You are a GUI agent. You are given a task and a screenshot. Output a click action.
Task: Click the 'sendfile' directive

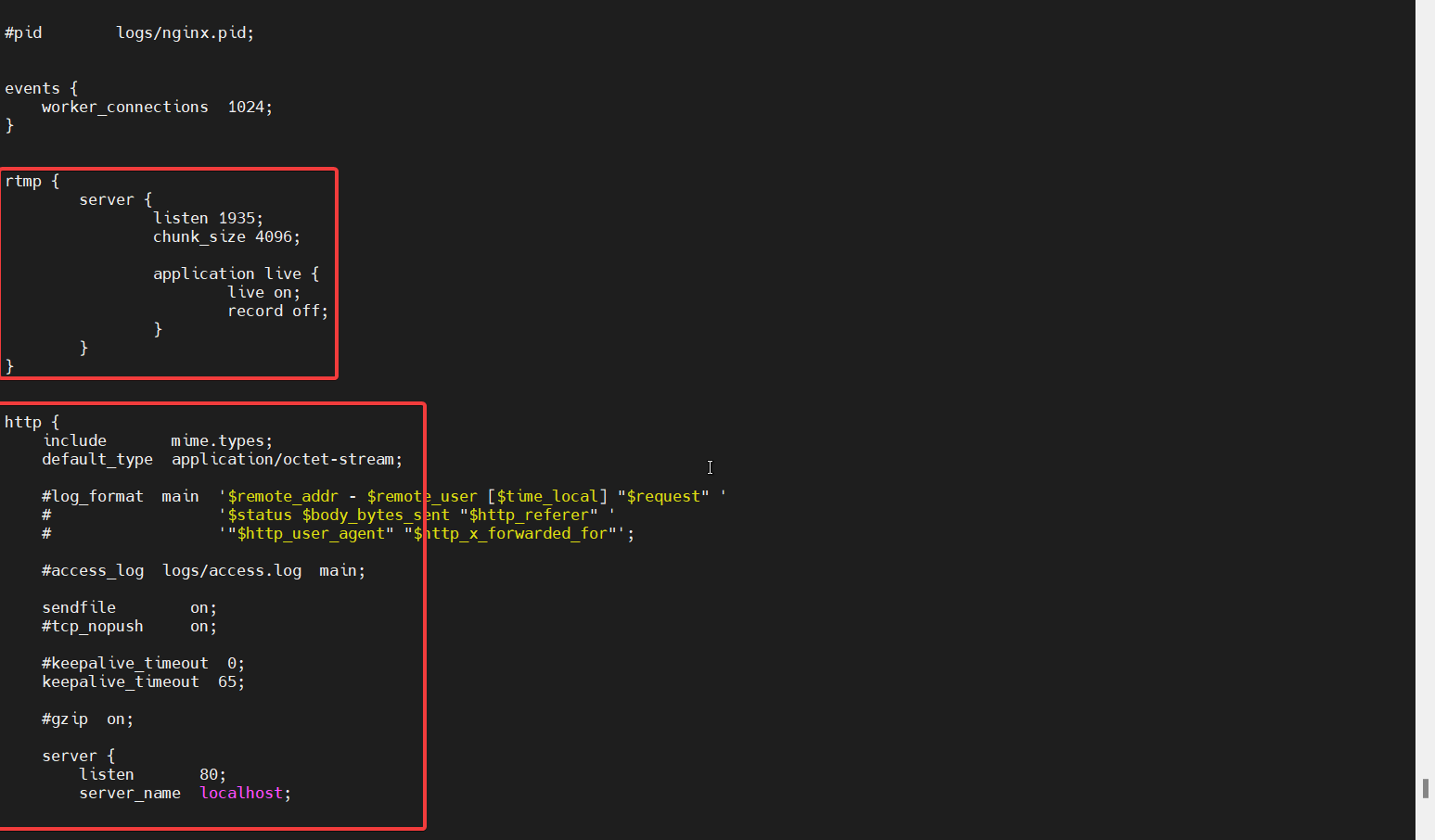pyautogui.click(x=79, y=607)
